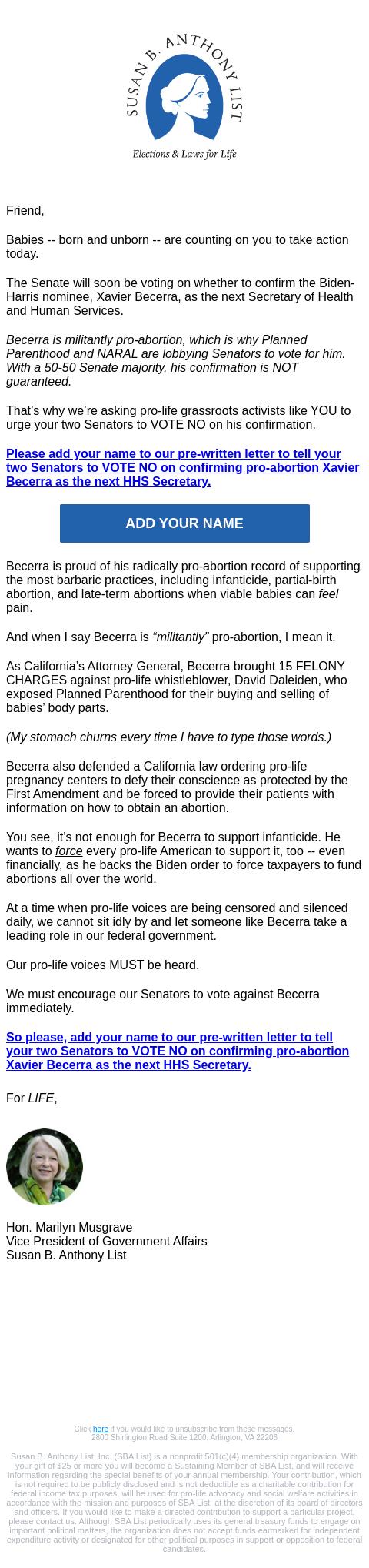This screenshot has width=369, height=1568.
Task: Click the SBA List nonprofit disclaimer paragraph
Action: tap(184, 1502)
